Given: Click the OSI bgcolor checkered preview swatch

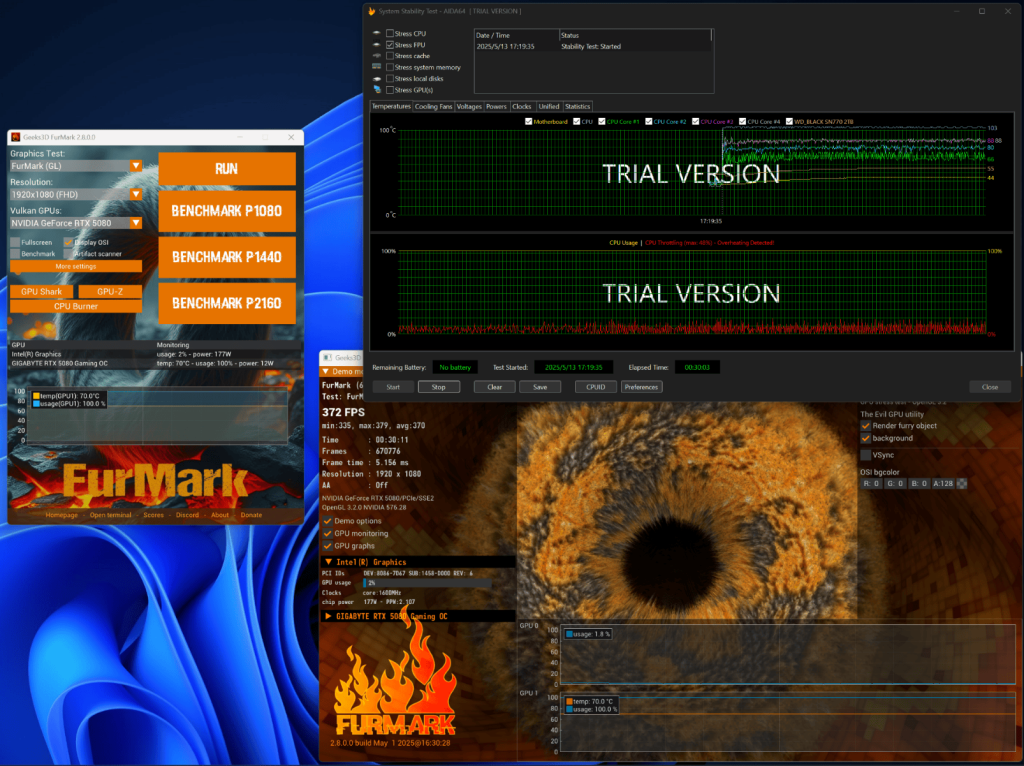Looking at the screenshot, I should [962, 484].
